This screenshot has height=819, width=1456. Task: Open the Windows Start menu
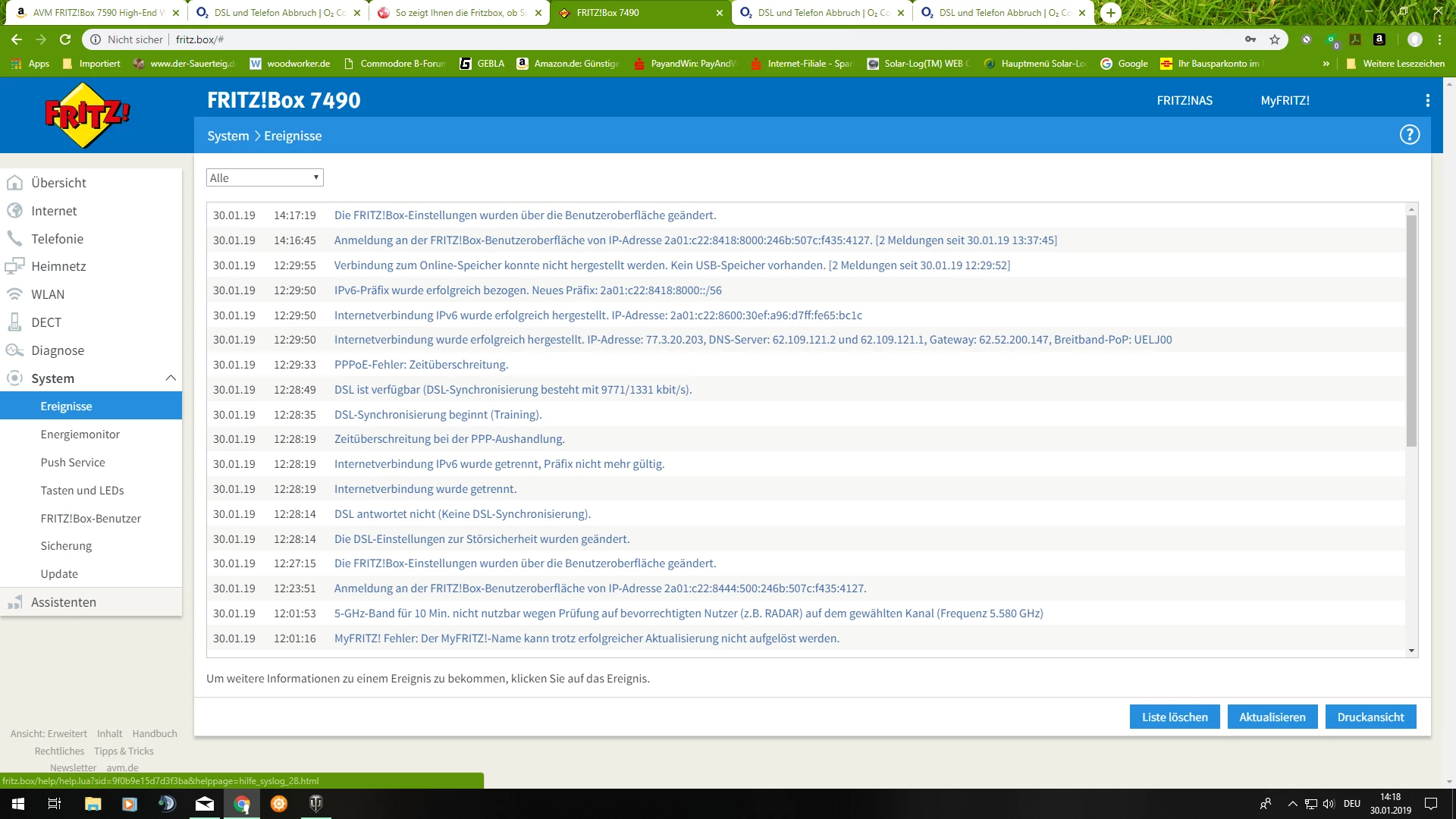(18, 804)
